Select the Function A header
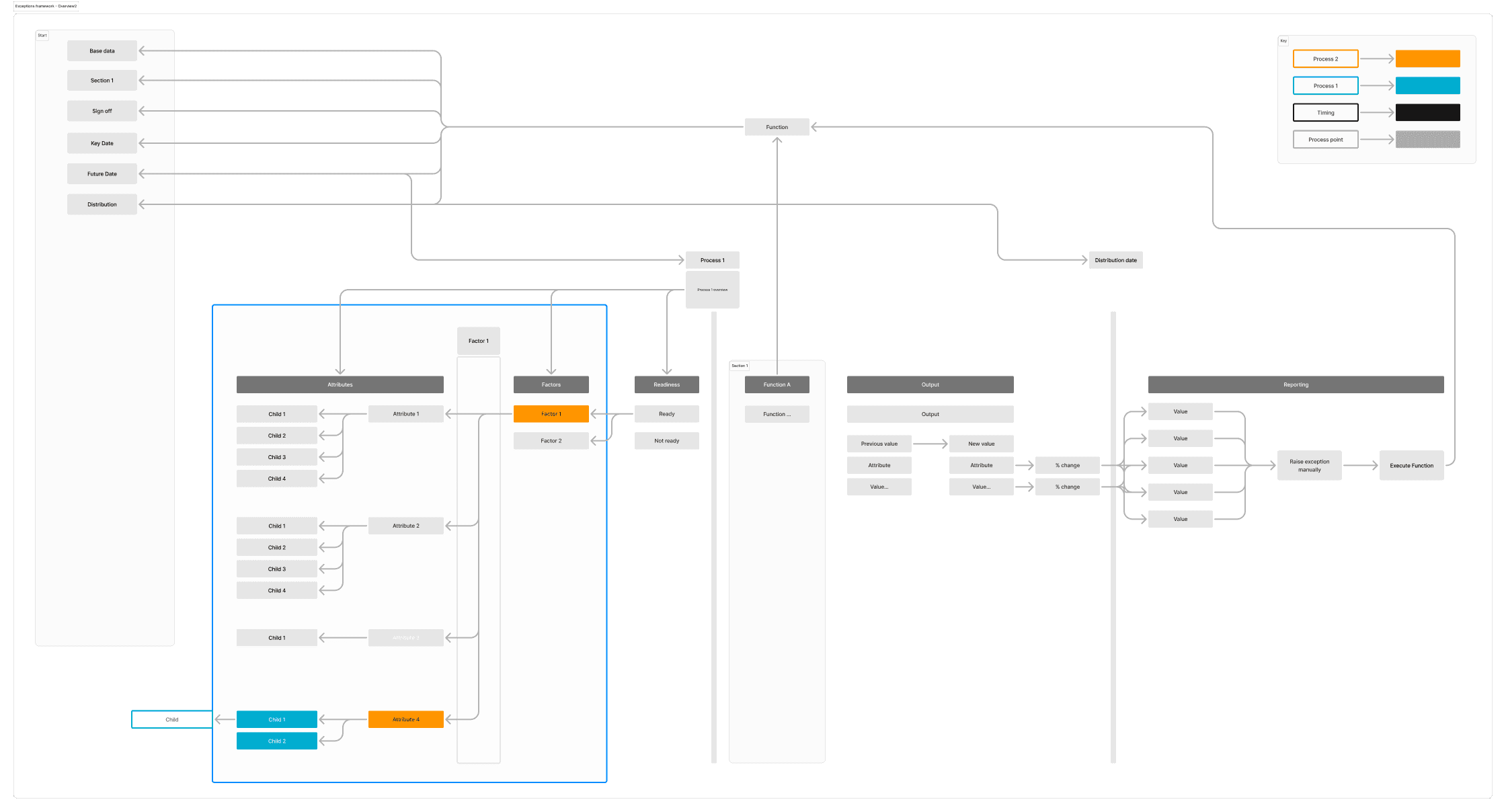 pos(777,385)
